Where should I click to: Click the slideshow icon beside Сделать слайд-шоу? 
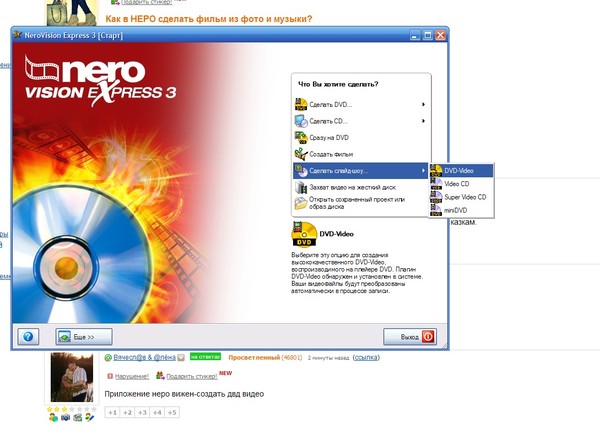click(x=301, y=171)
